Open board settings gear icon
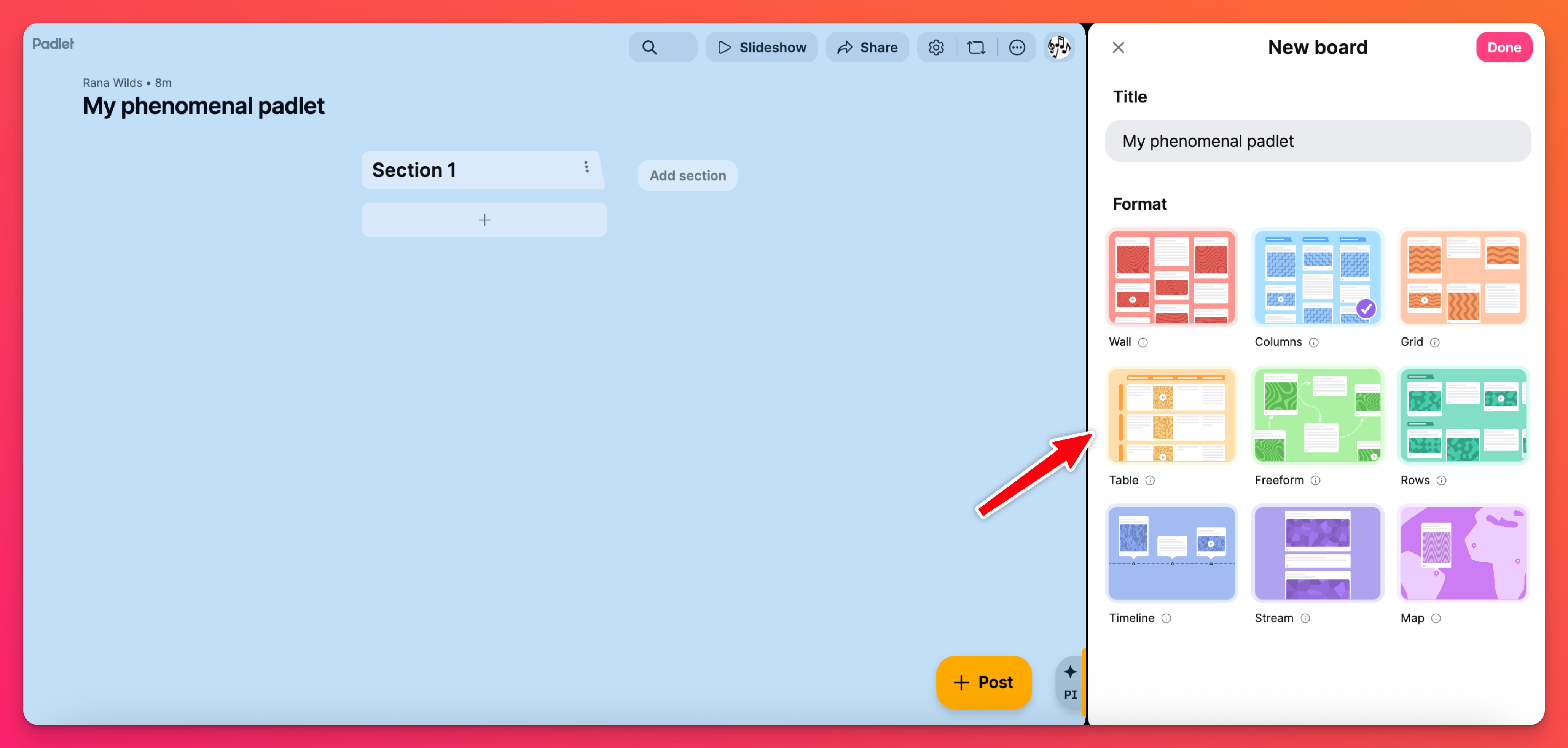 (935, 48)
